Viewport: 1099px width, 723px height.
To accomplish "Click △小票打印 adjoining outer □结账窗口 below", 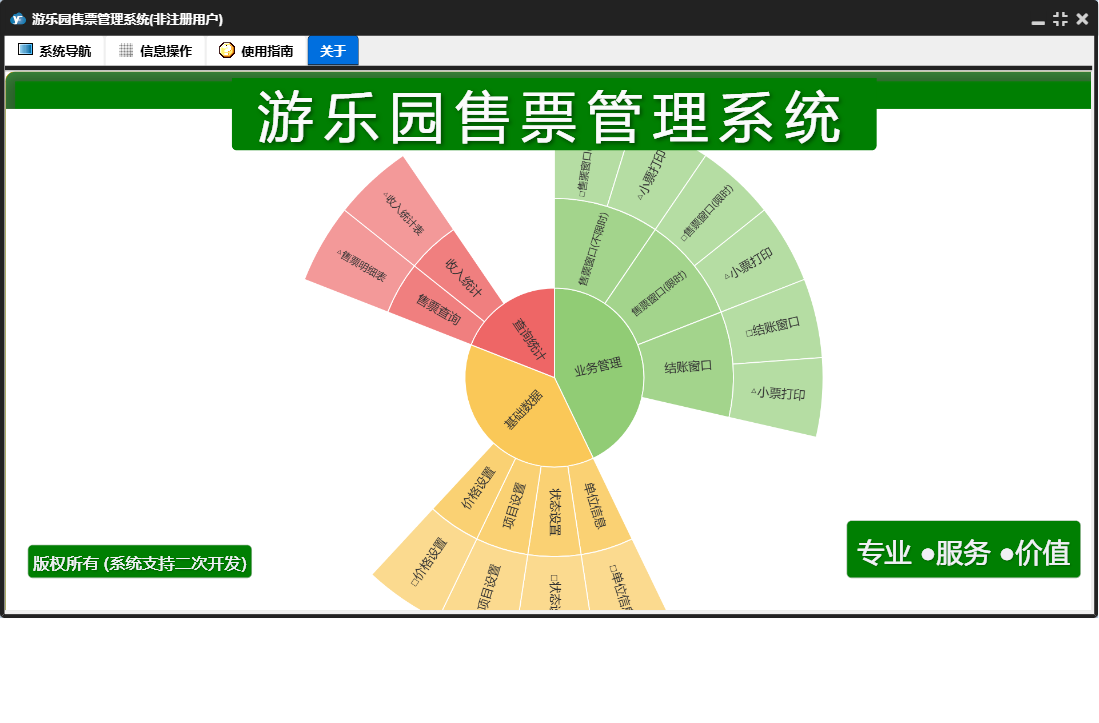I will [x=778, y=394].
